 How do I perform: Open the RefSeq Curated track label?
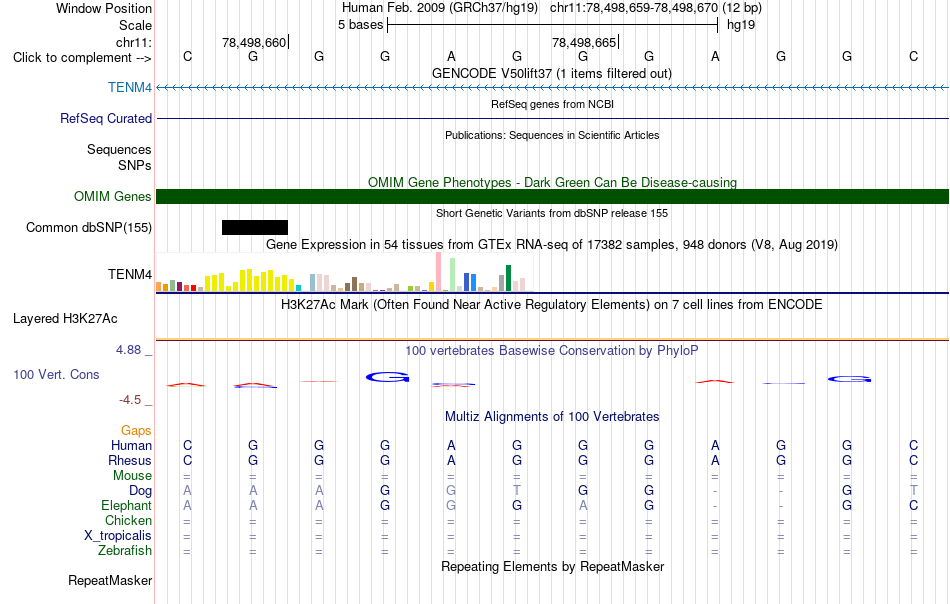point(105,118)
